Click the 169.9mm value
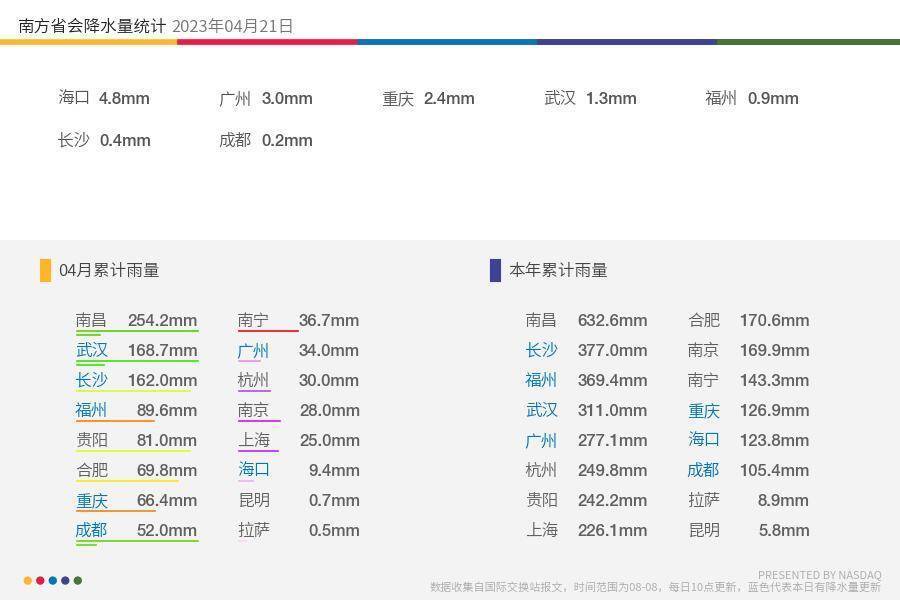Image resolution: width=900 pixels, height=600 pixels. pyautogui.click(x=775, y=350)
